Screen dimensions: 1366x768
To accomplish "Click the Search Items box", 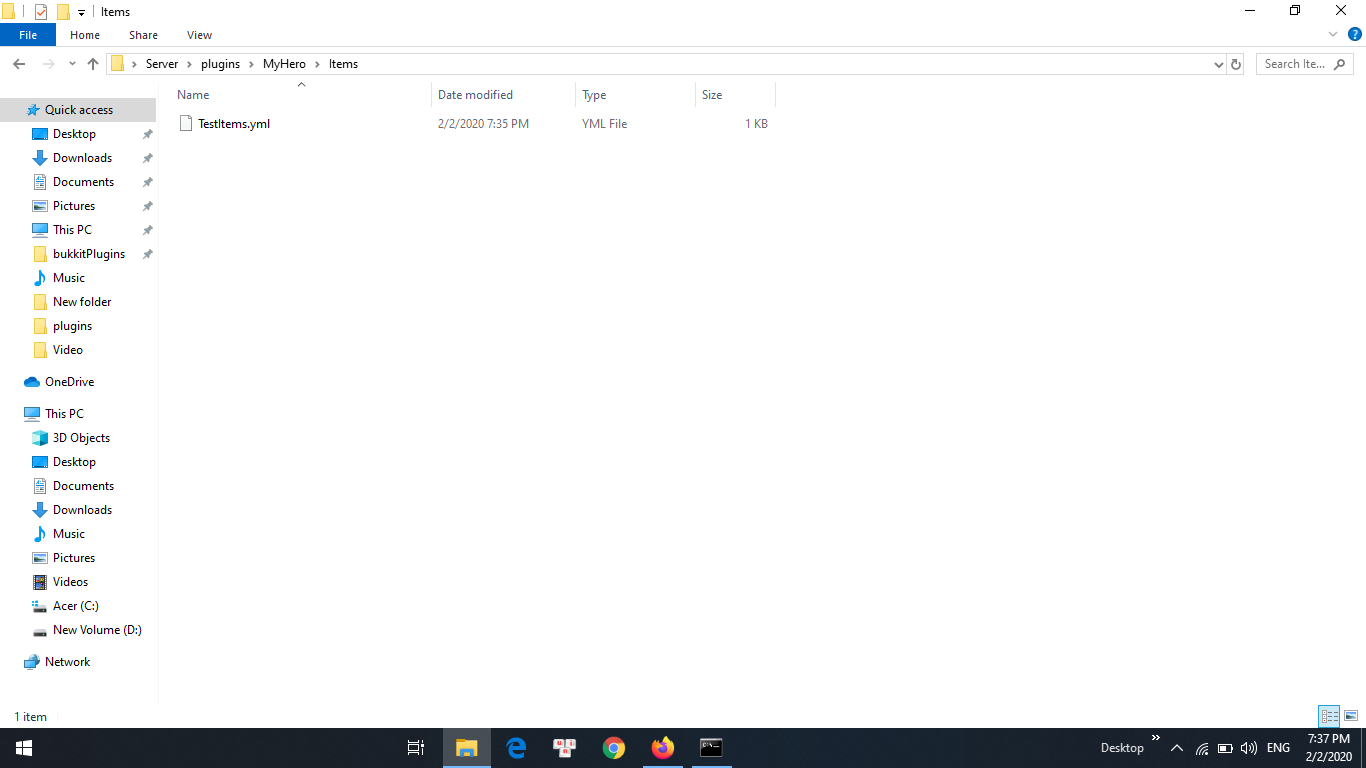I will point(1305,64).
